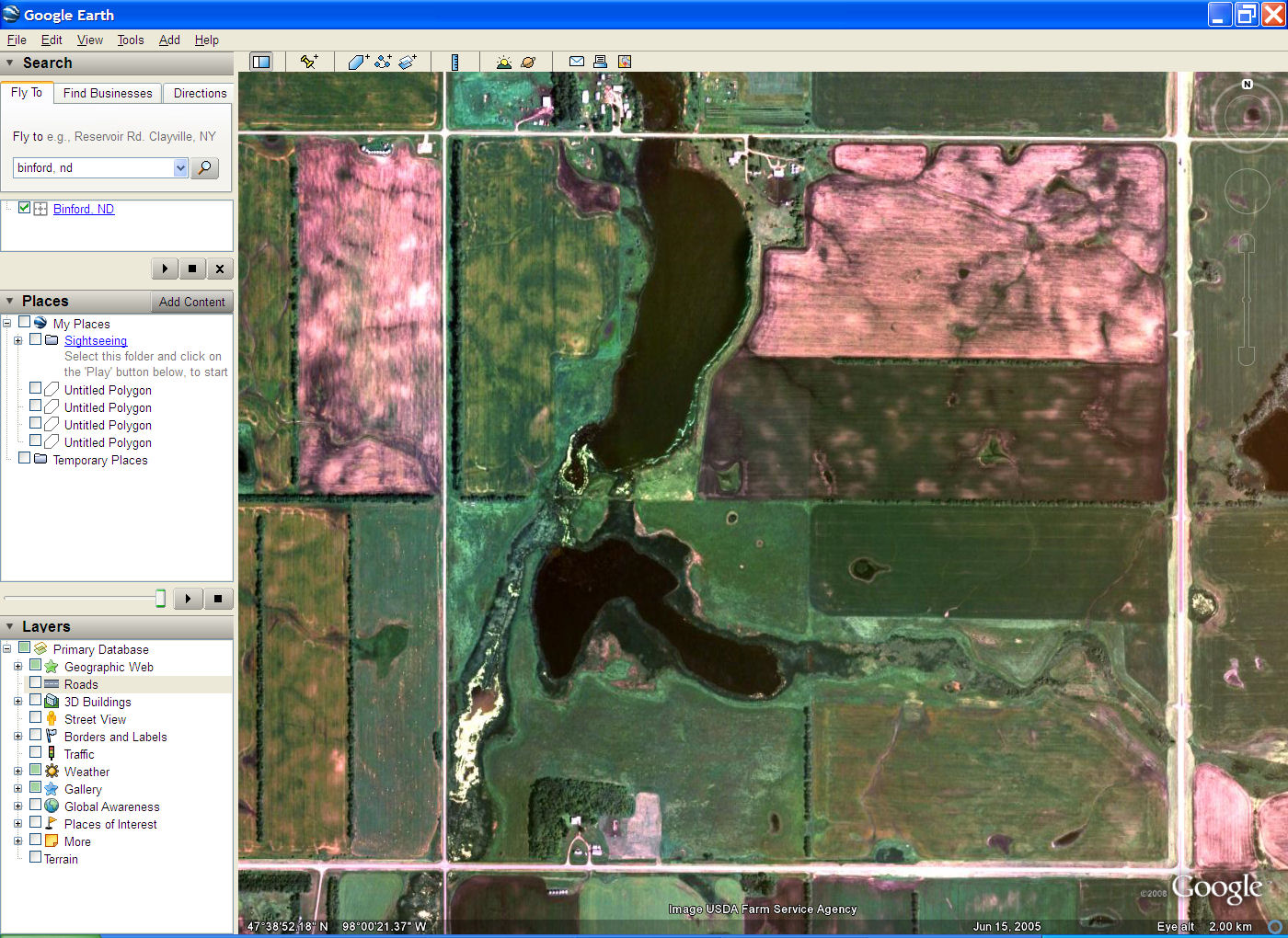
Task: Collapse the Places panel triangle
Action: pyautogui.click(x=10, y=302)
